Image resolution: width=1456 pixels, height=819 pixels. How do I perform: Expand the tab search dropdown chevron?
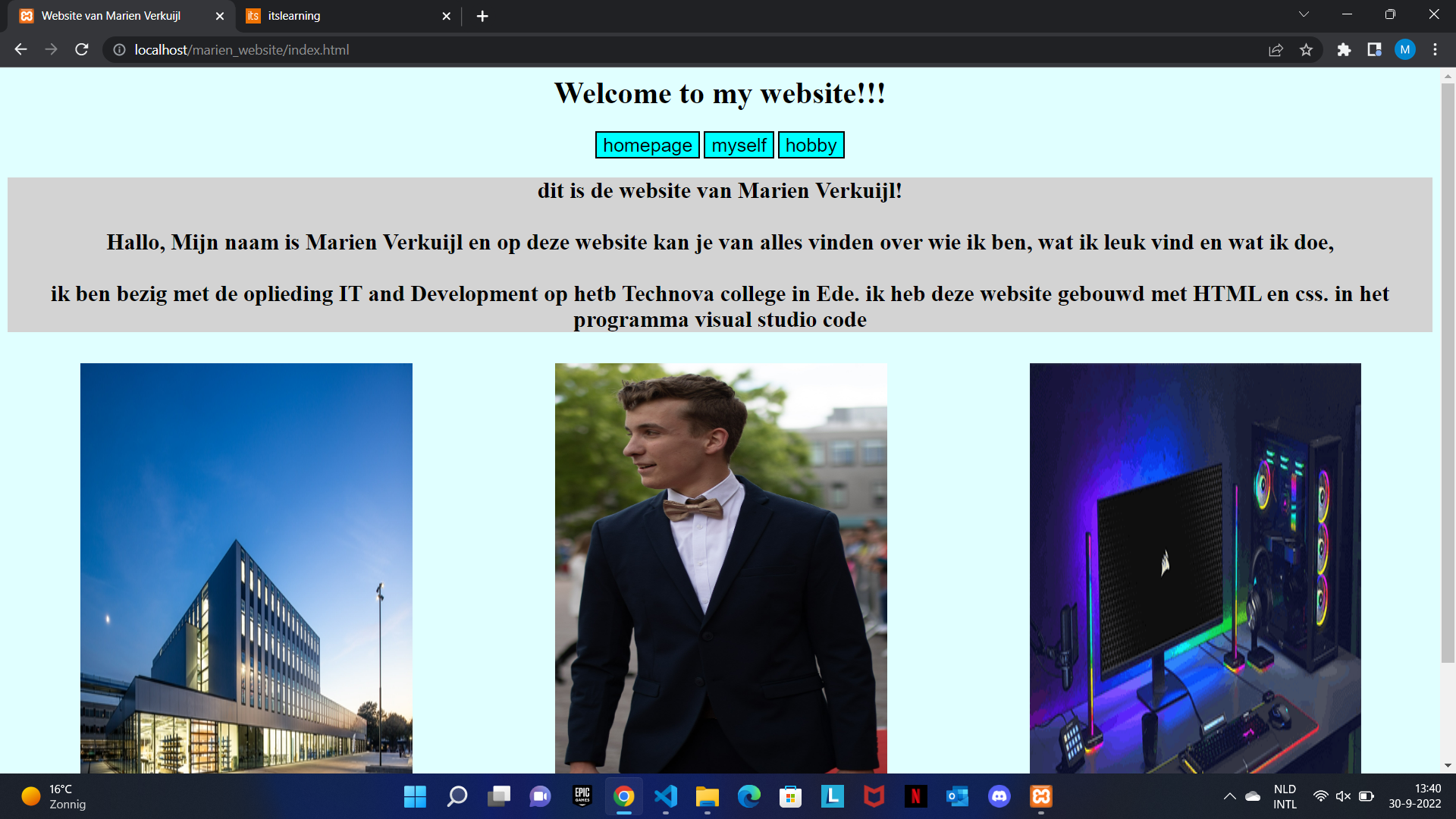(x=1304, y=14)
